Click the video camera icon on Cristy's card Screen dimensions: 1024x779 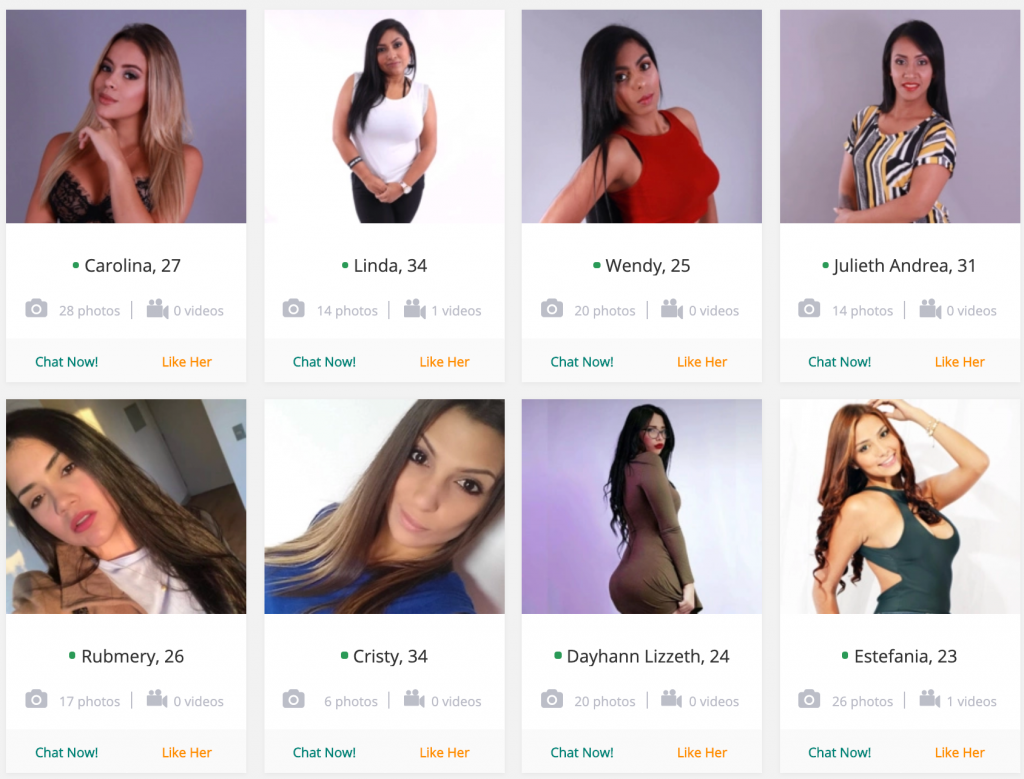[x=414, y=698]
